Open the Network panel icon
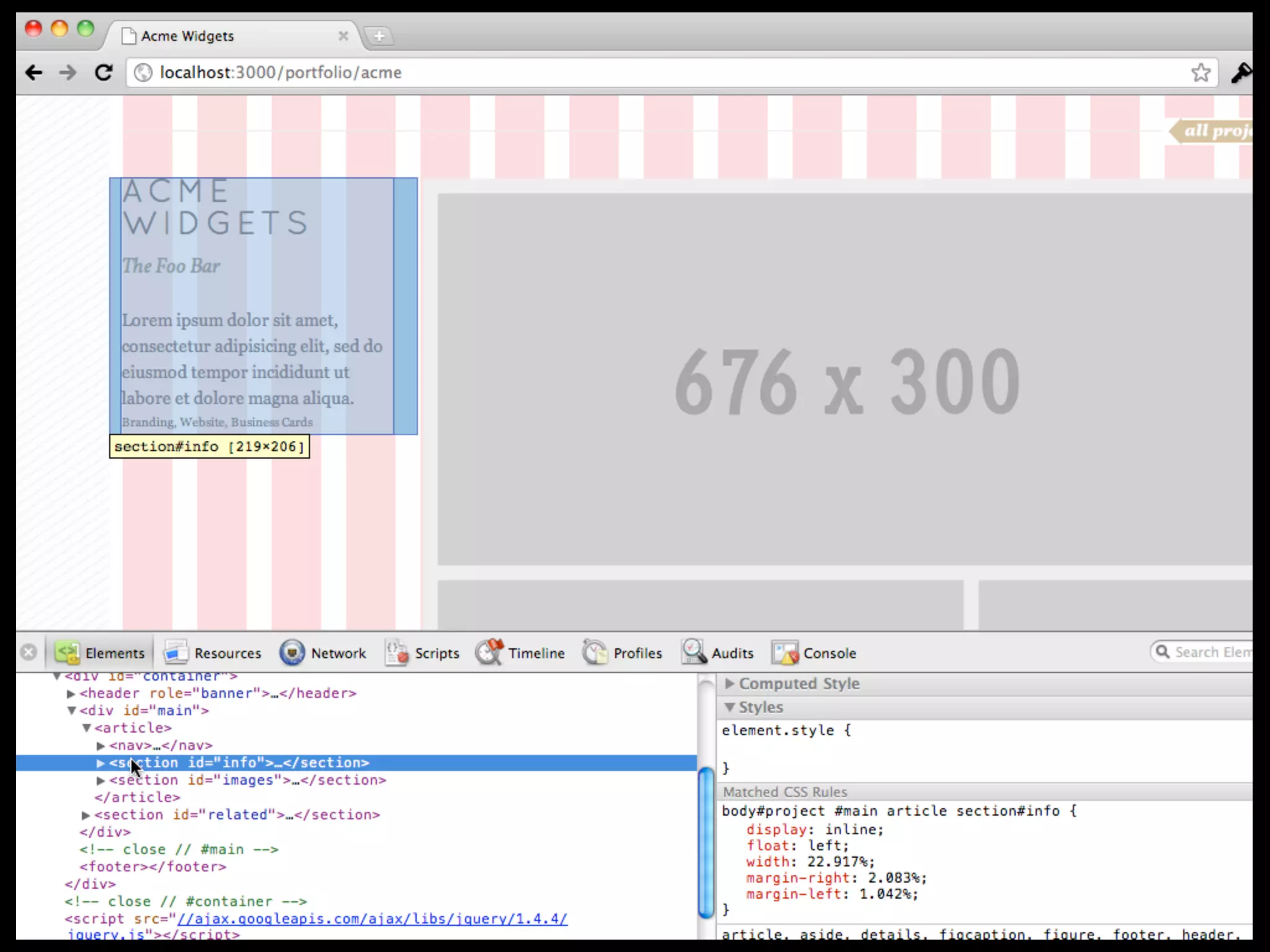 click(x=292, y=653)
